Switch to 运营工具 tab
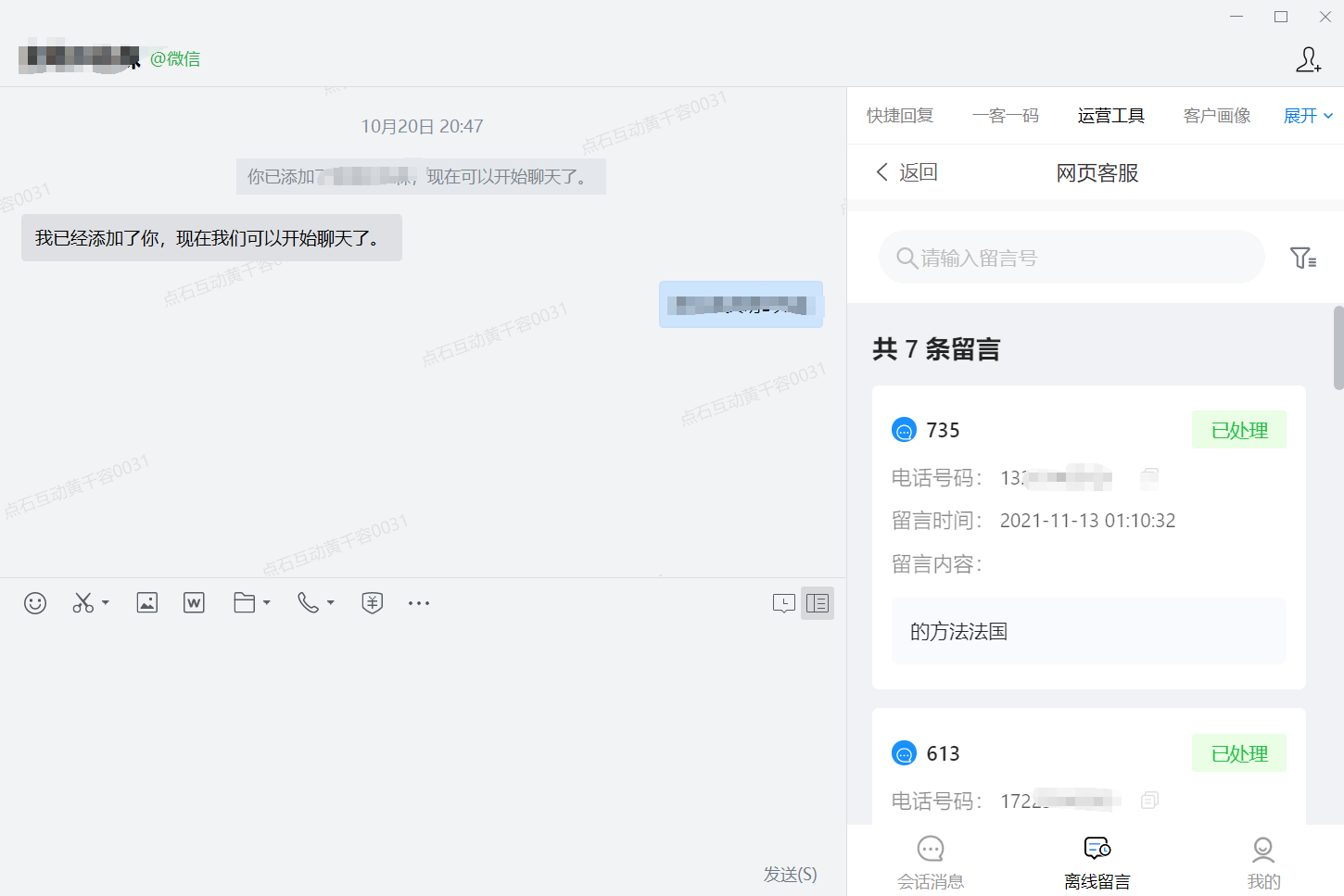Viewport: 1344px width, 896px height. click(1111, 116)
